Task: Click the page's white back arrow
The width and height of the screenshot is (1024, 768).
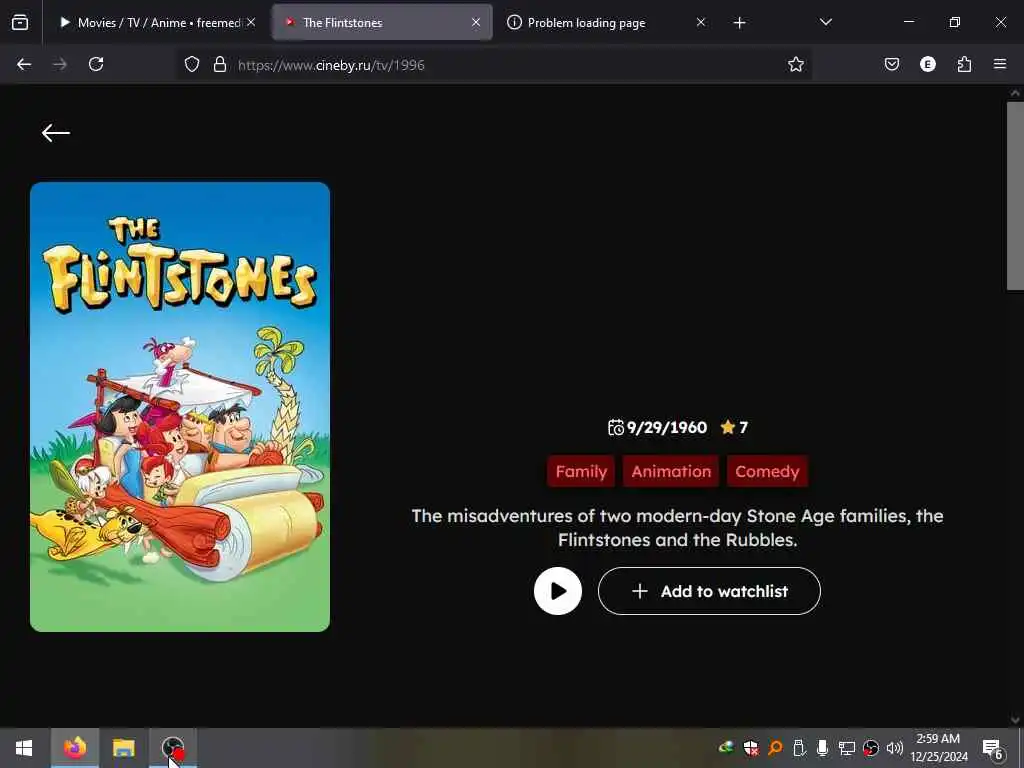Action: coord(56,133)
